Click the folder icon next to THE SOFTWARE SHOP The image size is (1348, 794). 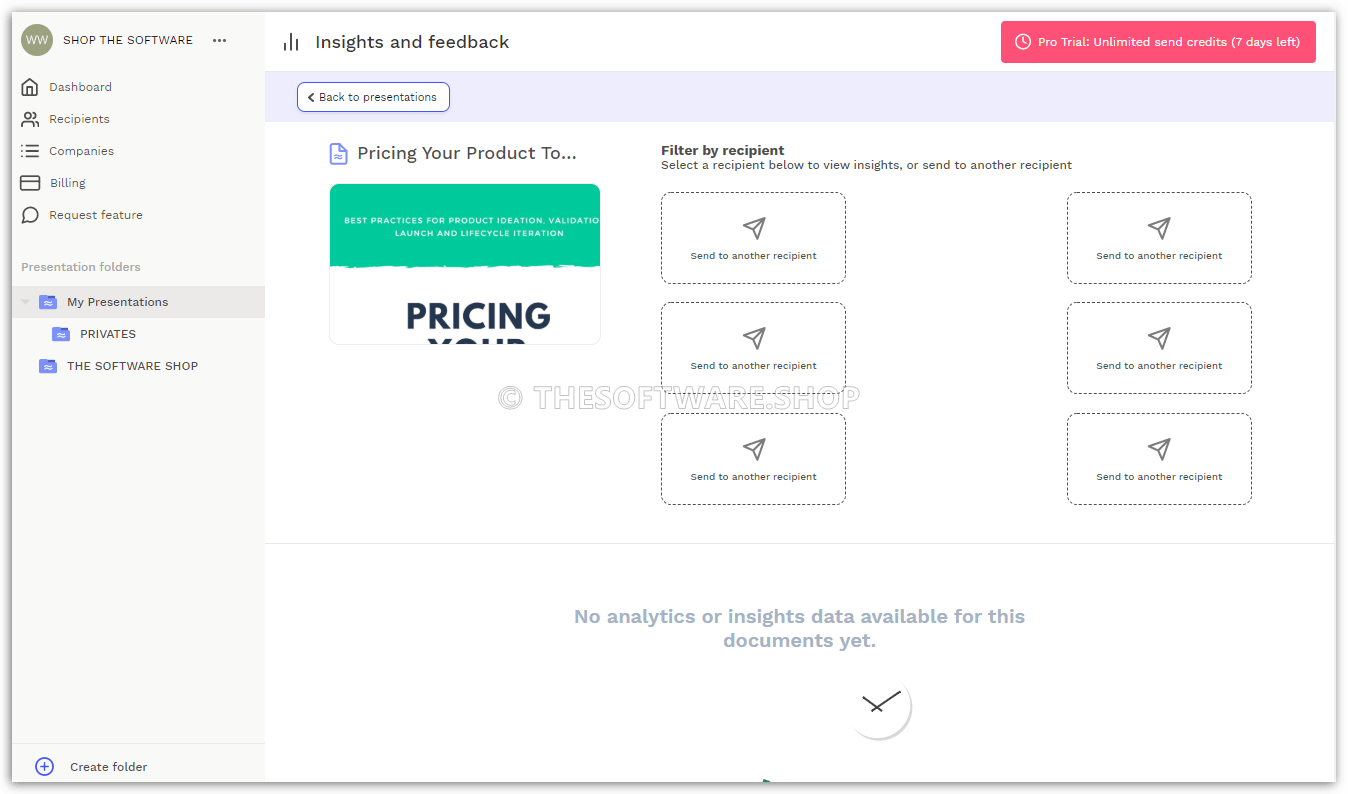(47, 366)
